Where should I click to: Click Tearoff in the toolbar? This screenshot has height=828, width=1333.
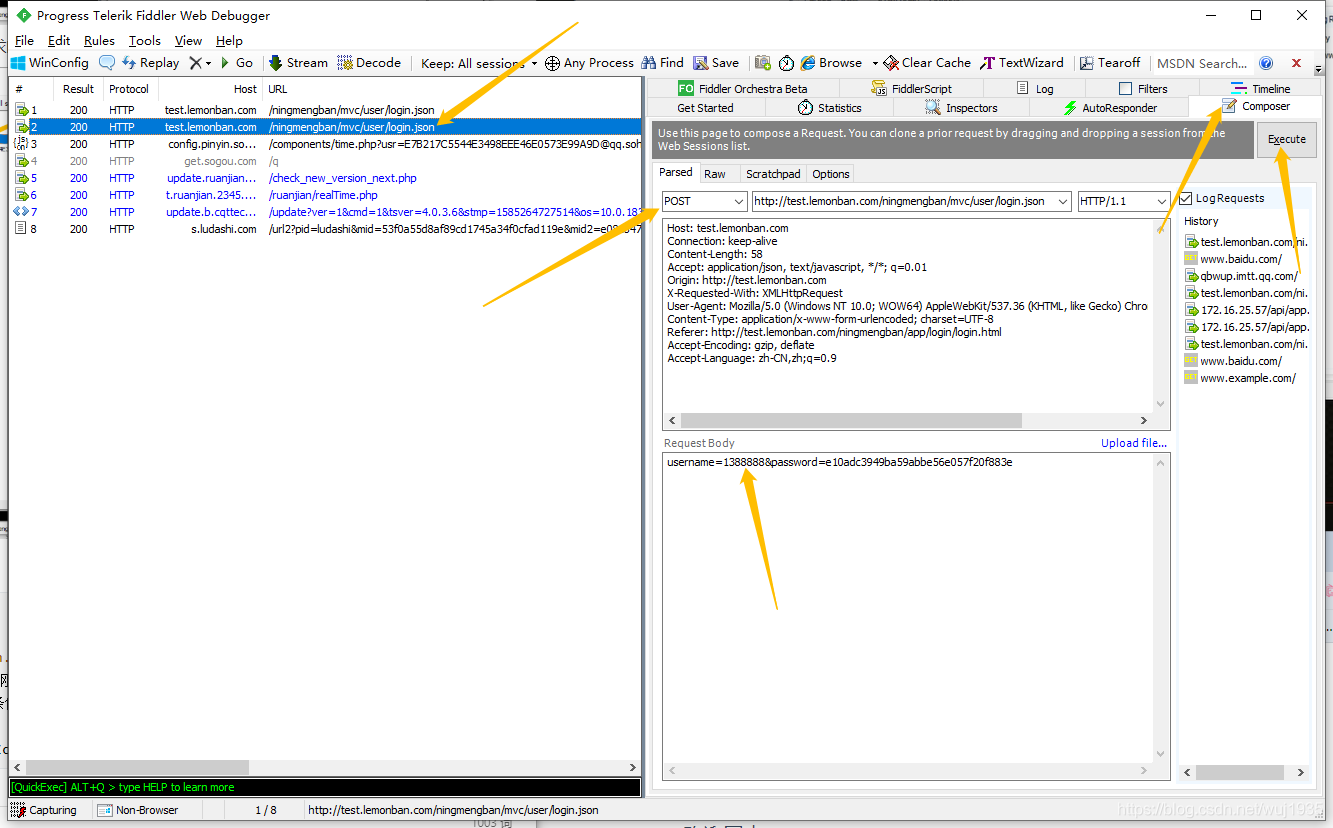click(1109, 62)
